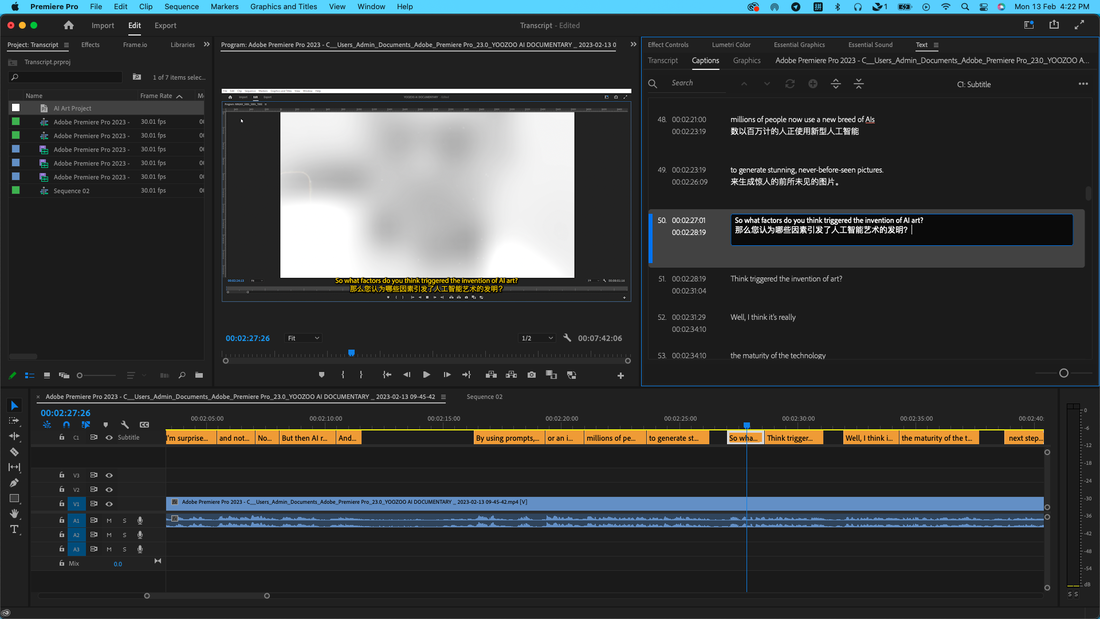Toggle lock on track V1

tap(62, 504)
